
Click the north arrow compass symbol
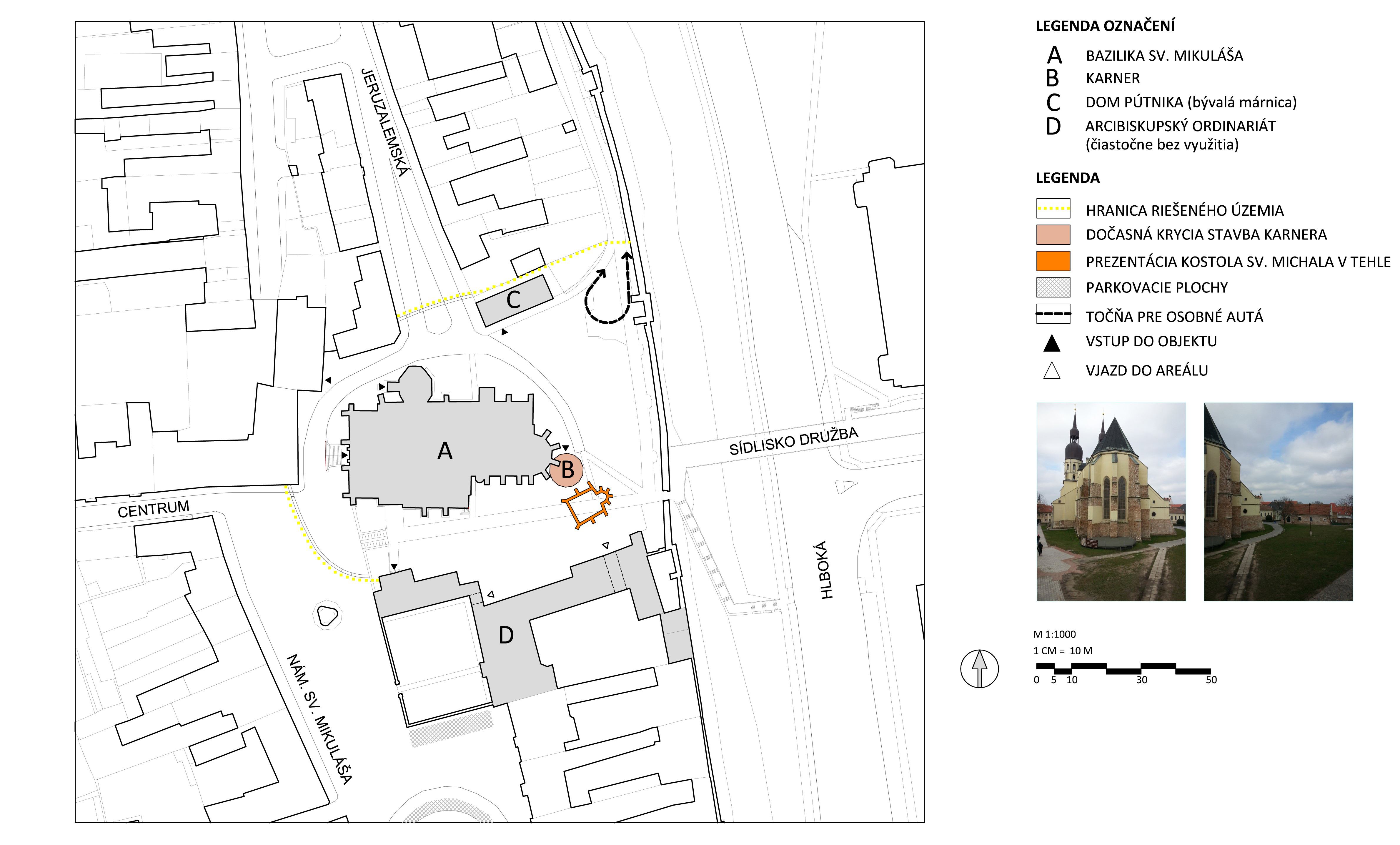[x=979, y=668]
